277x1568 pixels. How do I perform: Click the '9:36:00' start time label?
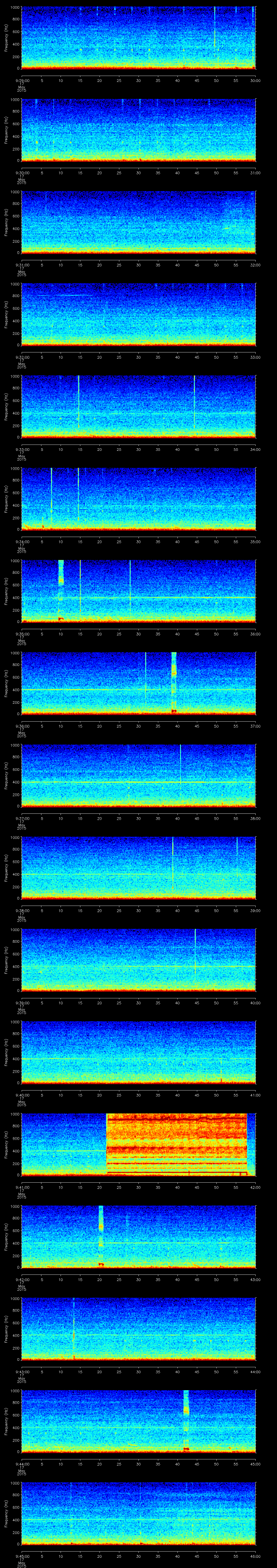click(x=22, y=726)
